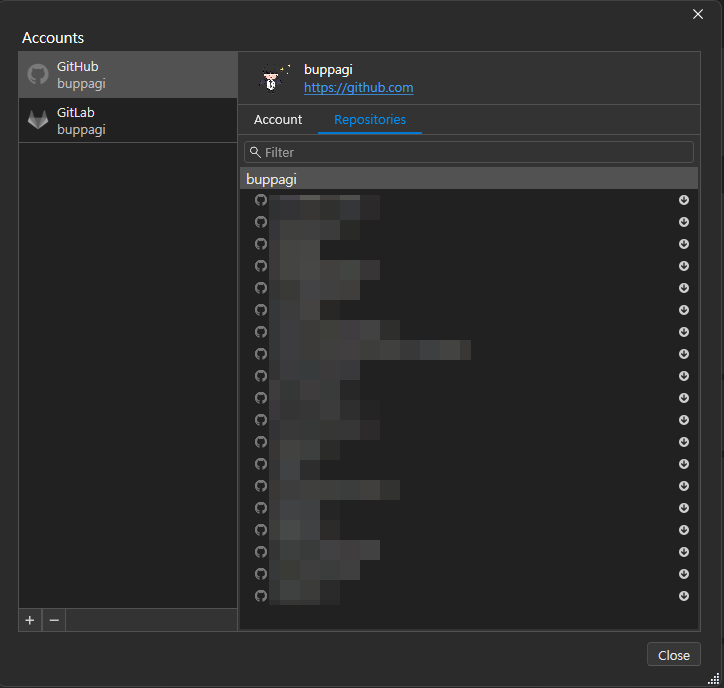Click the GitHub icon of the first repository row

coord(261,200)
